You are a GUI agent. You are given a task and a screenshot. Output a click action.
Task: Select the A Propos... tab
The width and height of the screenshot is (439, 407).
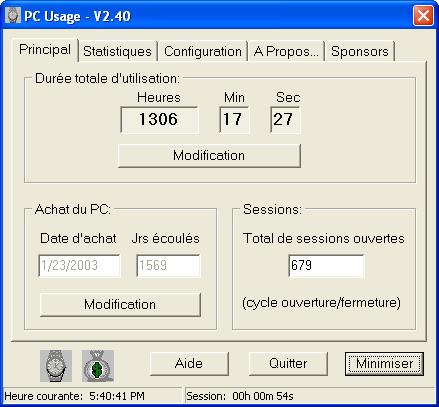click(x=286, y=51)
